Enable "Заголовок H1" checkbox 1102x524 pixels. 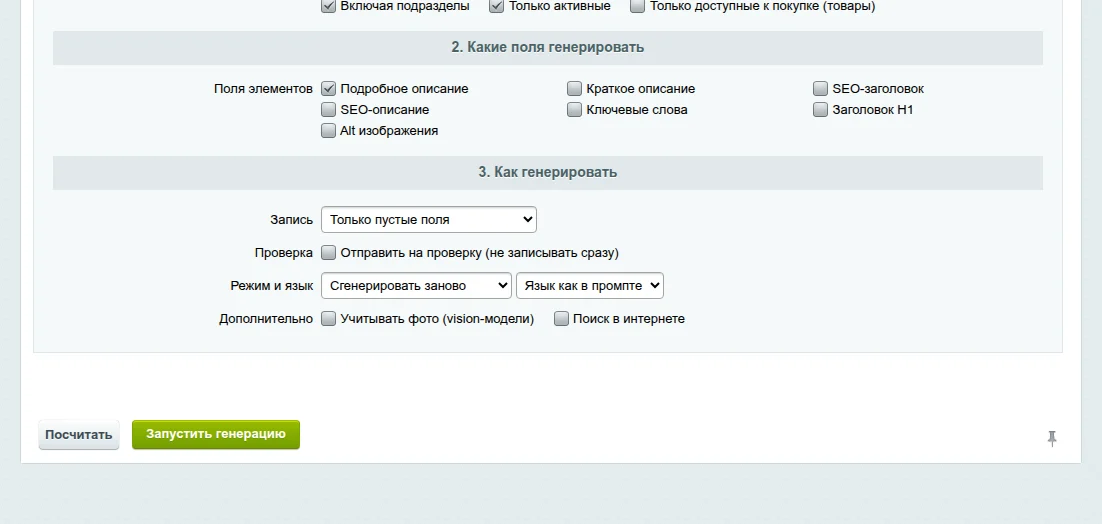click(820, 110)
